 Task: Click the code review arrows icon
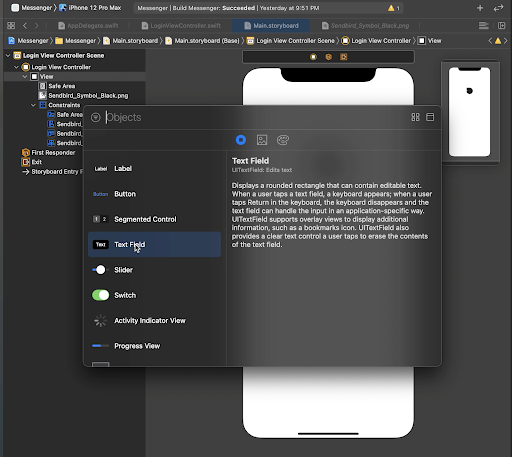click(498, 8)
